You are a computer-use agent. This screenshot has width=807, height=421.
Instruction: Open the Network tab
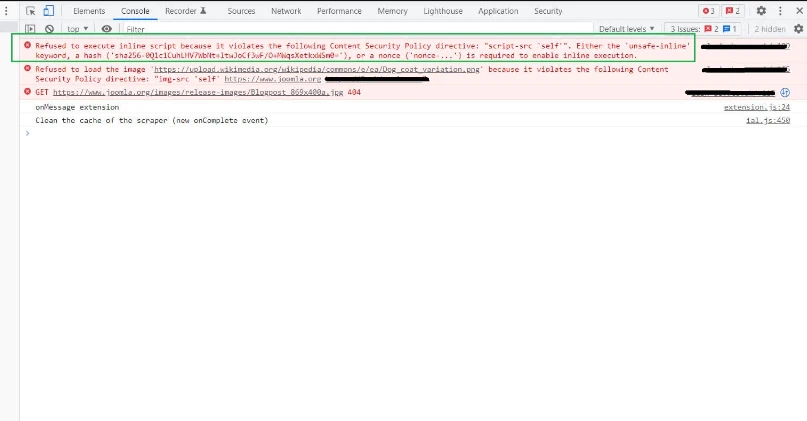tap(286, 11)
